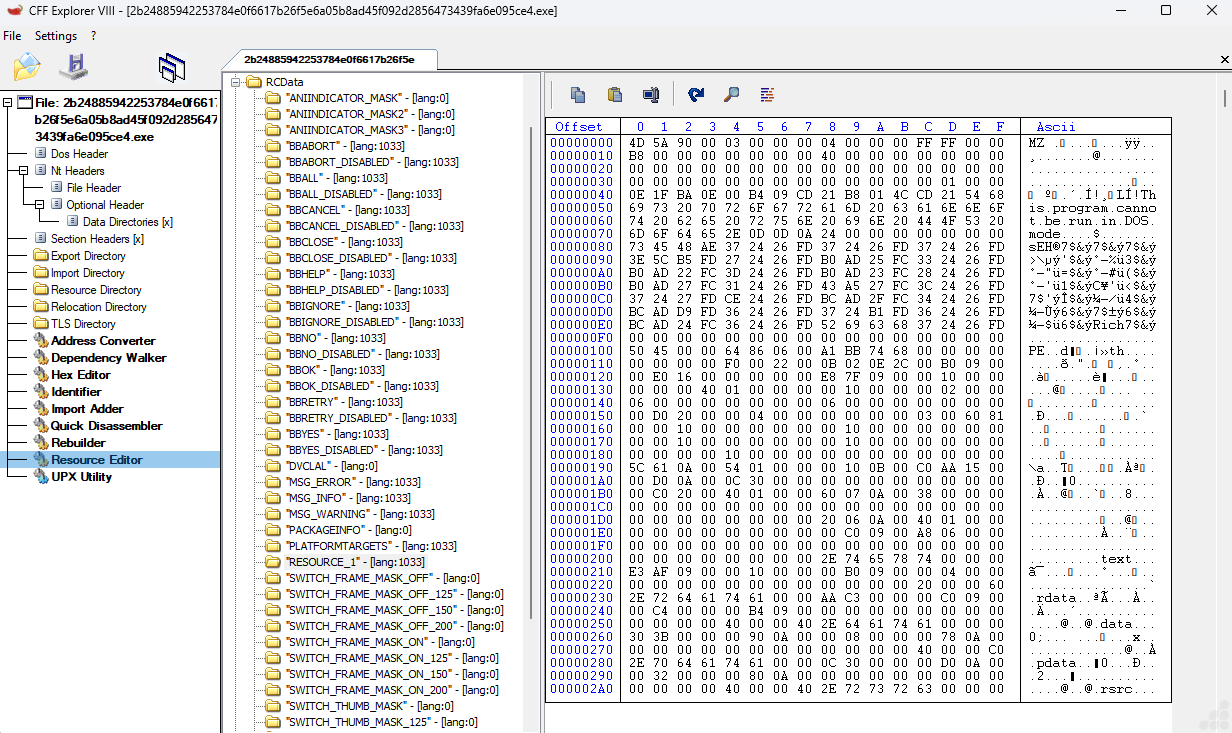Select the 2b24885942253784e0f6617b26f5e file tab
This screenshot has width=1232, height=733.
(328, 60)
